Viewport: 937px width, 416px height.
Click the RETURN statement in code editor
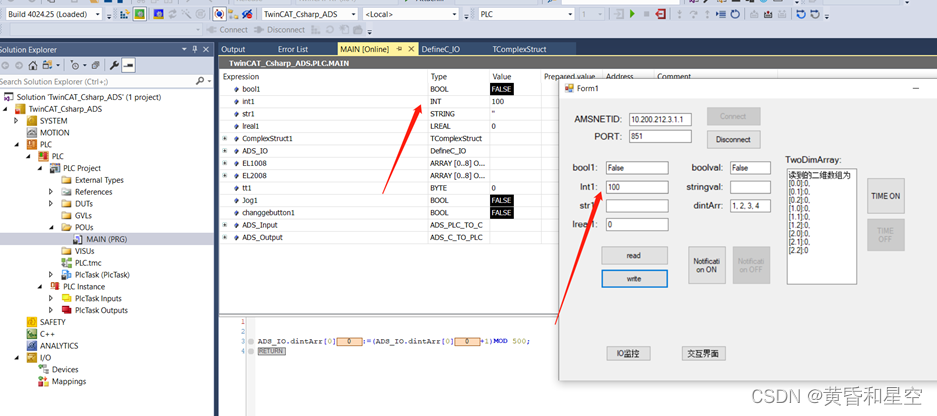[x=271, y=351]
